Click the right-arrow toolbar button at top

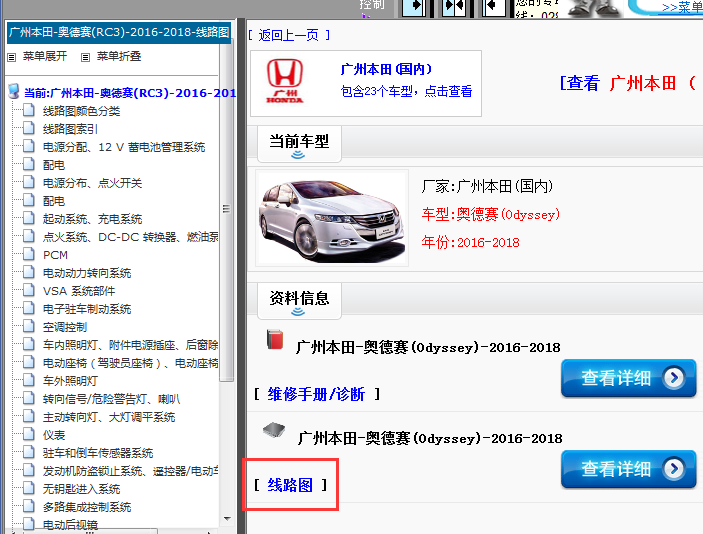(x=414, y=7)
